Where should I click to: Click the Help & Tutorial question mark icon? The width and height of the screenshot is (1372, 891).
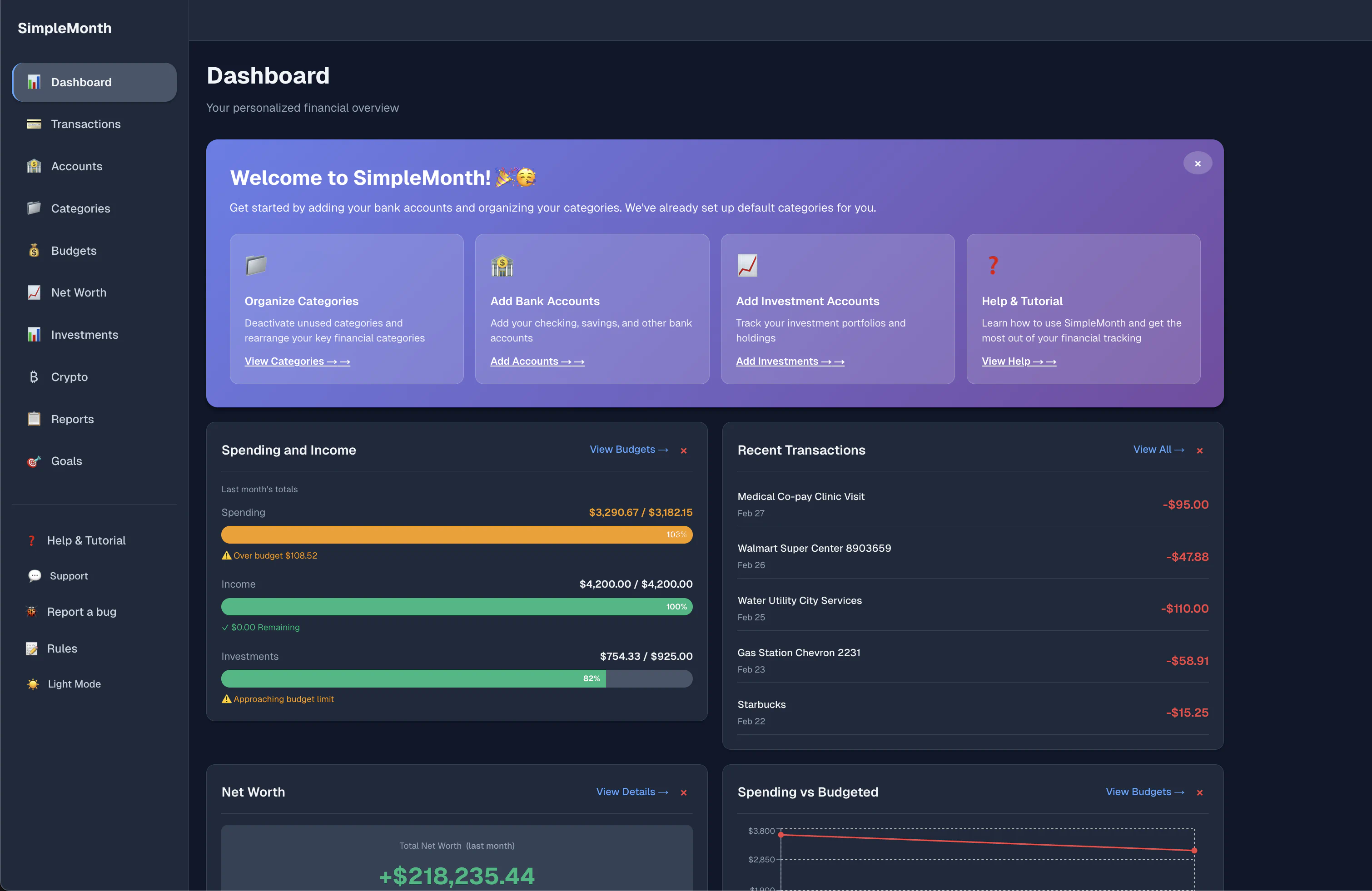point(31,540)
